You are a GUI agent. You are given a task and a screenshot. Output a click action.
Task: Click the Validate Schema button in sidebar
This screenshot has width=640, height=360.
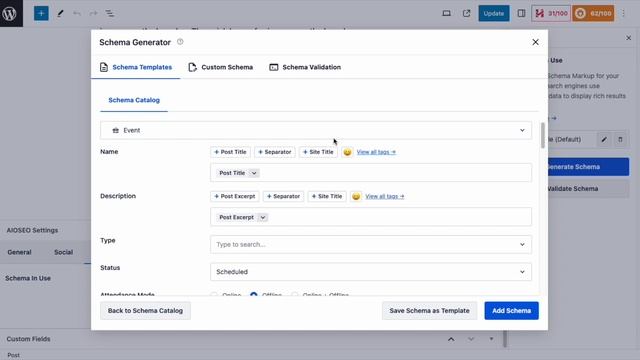[x=588, y=189]
